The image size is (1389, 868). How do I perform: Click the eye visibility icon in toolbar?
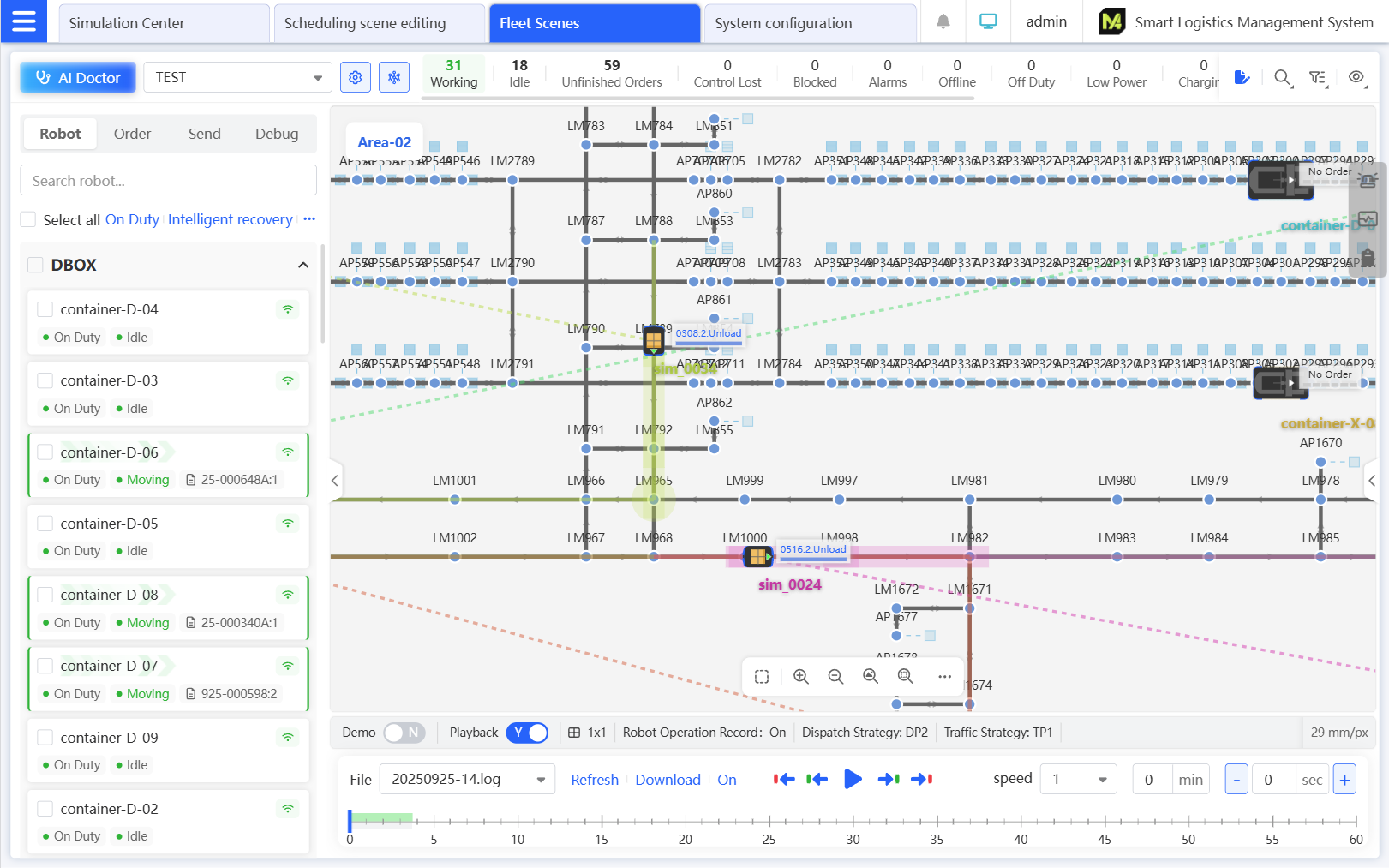pyautogui.click(x=1356, y=77)
